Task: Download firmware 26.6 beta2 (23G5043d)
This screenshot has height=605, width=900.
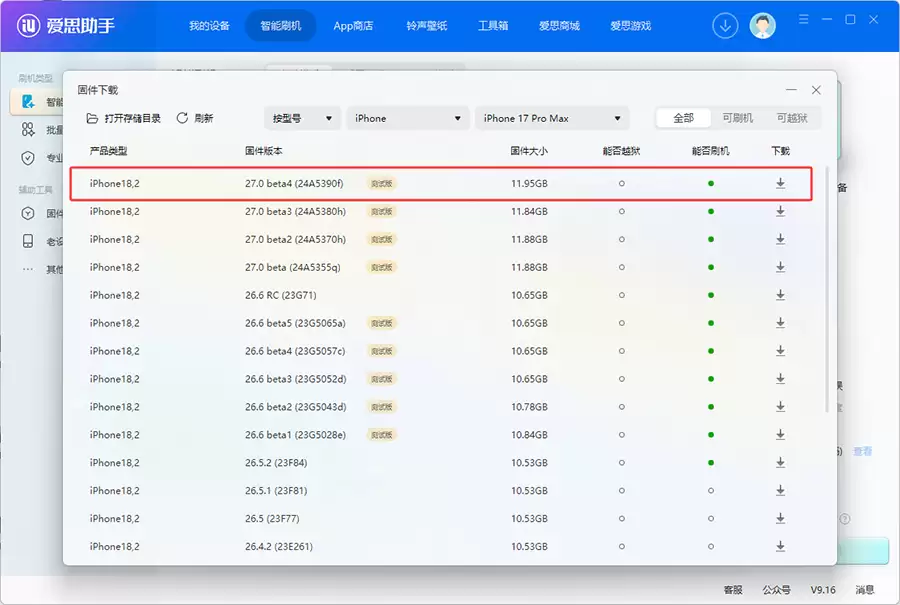Action: point(780,407)
